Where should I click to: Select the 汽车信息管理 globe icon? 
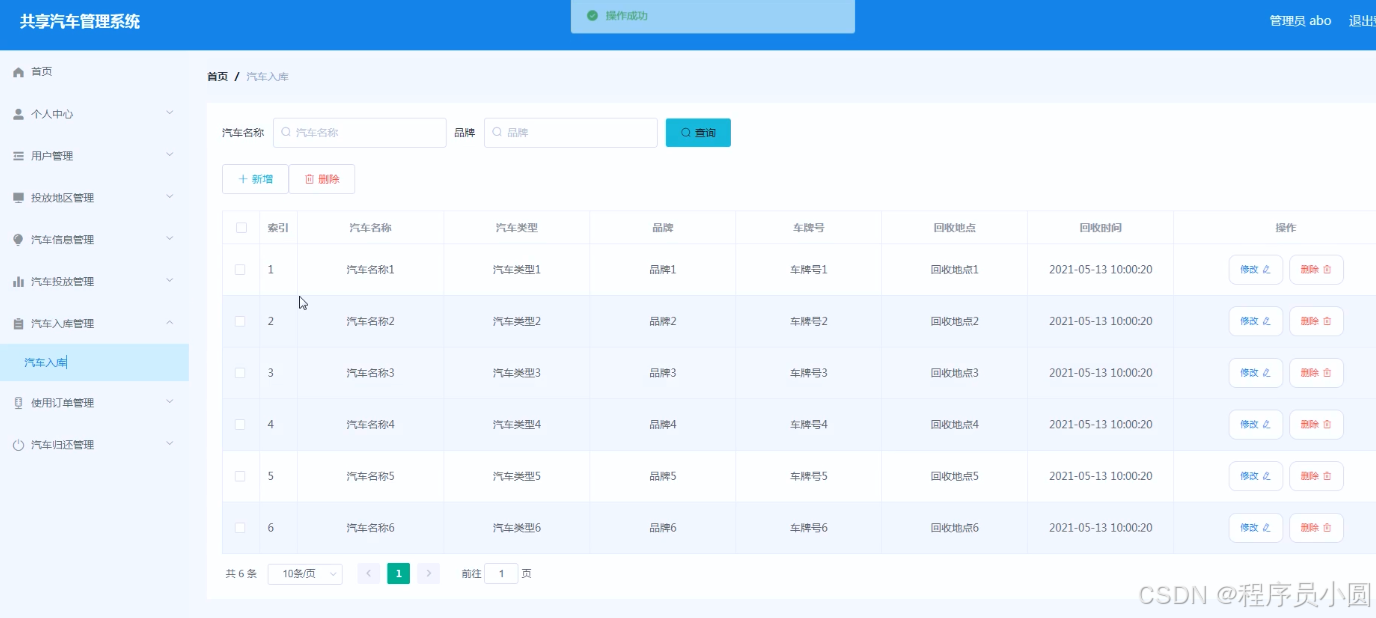[x=18, y=238]
